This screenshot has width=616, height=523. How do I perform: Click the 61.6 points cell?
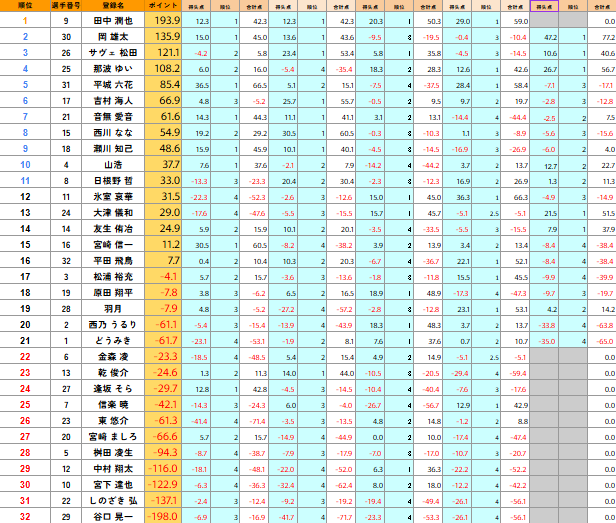(x=163, y=117)
